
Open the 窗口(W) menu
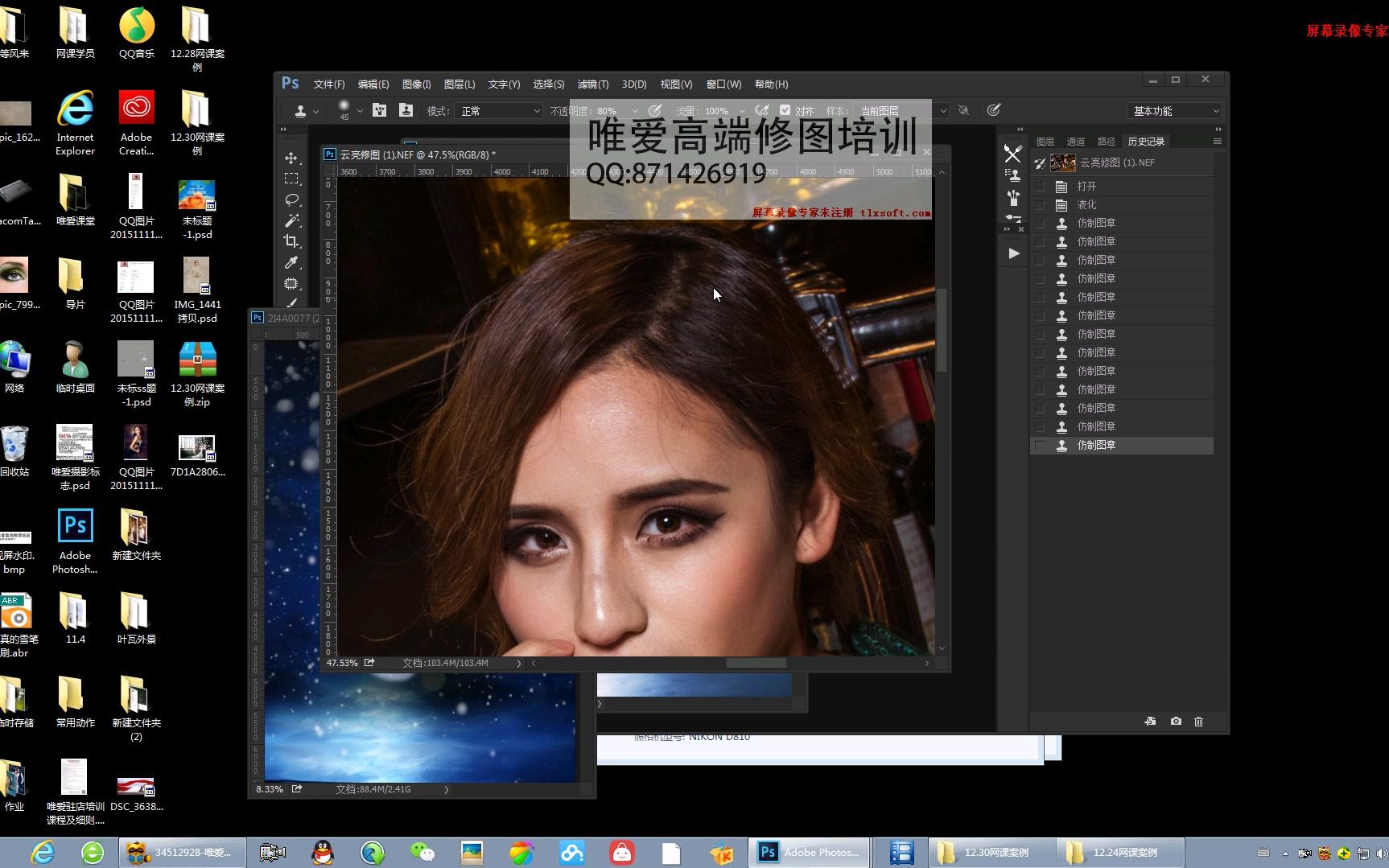[x=723, y=84]
